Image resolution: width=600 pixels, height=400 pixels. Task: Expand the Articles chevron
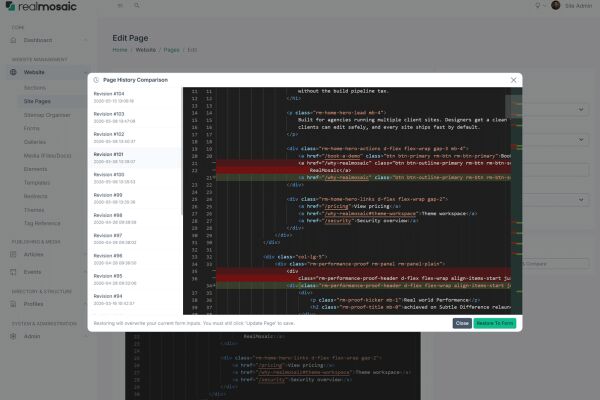tap(85, 254)
